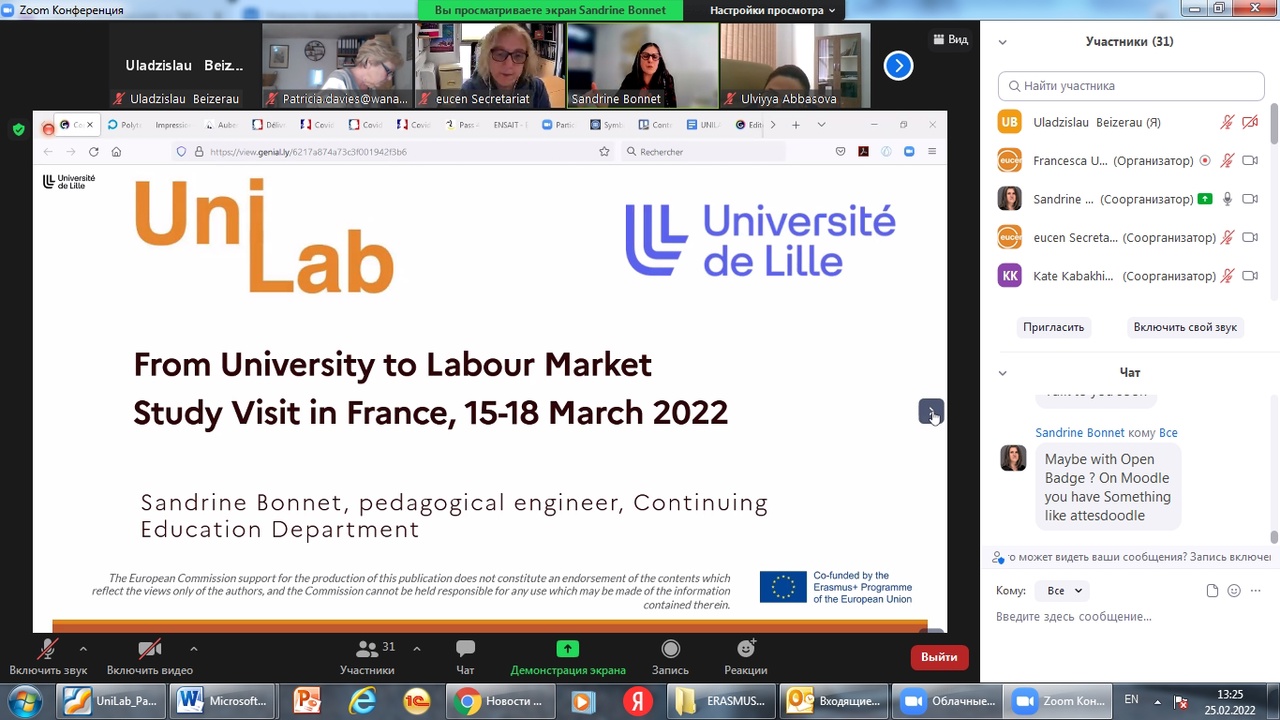Click the red recording indicator beside the shield
The width and height of the screenshot is (1280, 720).
point(48,129)
